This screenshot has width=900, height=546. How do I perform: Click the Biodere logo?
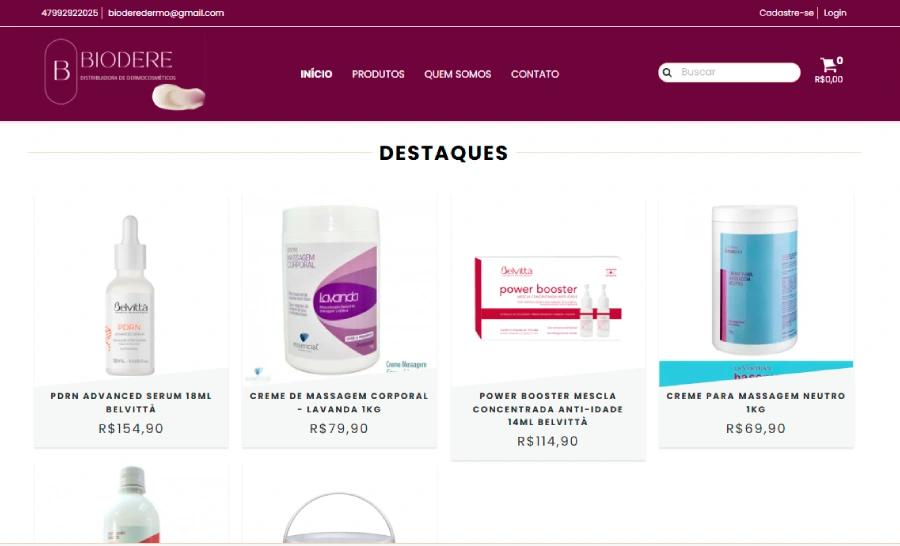124,72
